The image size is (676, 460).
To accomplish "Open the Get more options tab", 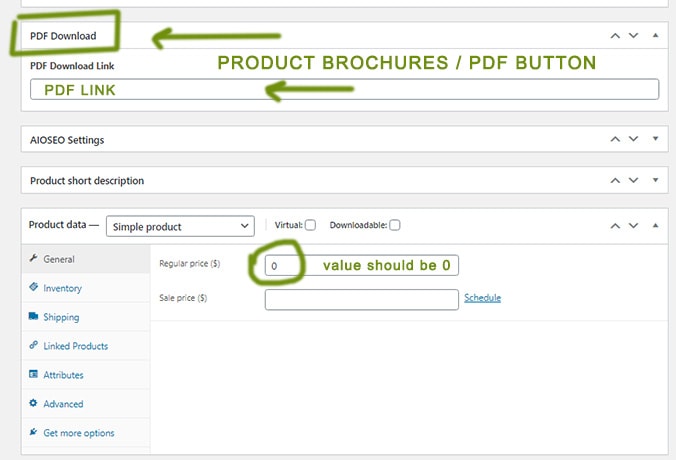I will point(78,433).
